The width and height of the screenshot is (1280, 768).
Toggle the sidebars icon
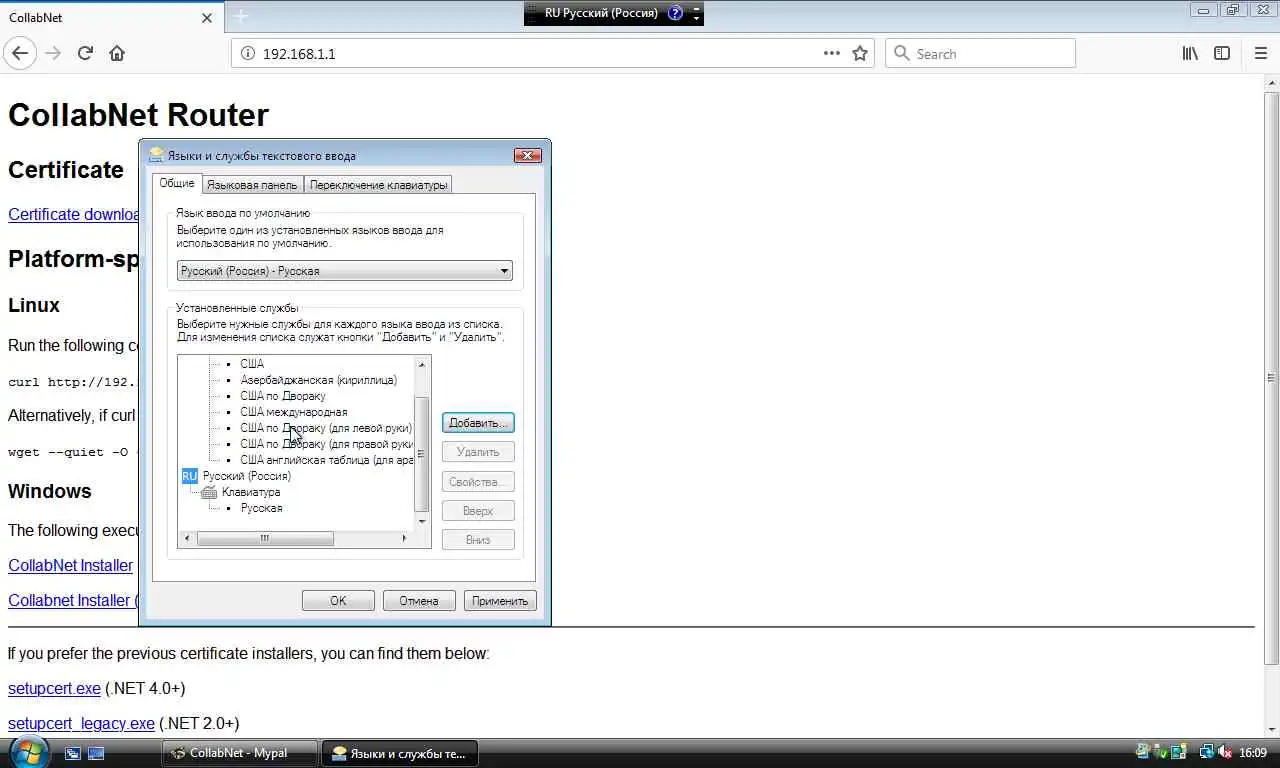pos(1222,53)
